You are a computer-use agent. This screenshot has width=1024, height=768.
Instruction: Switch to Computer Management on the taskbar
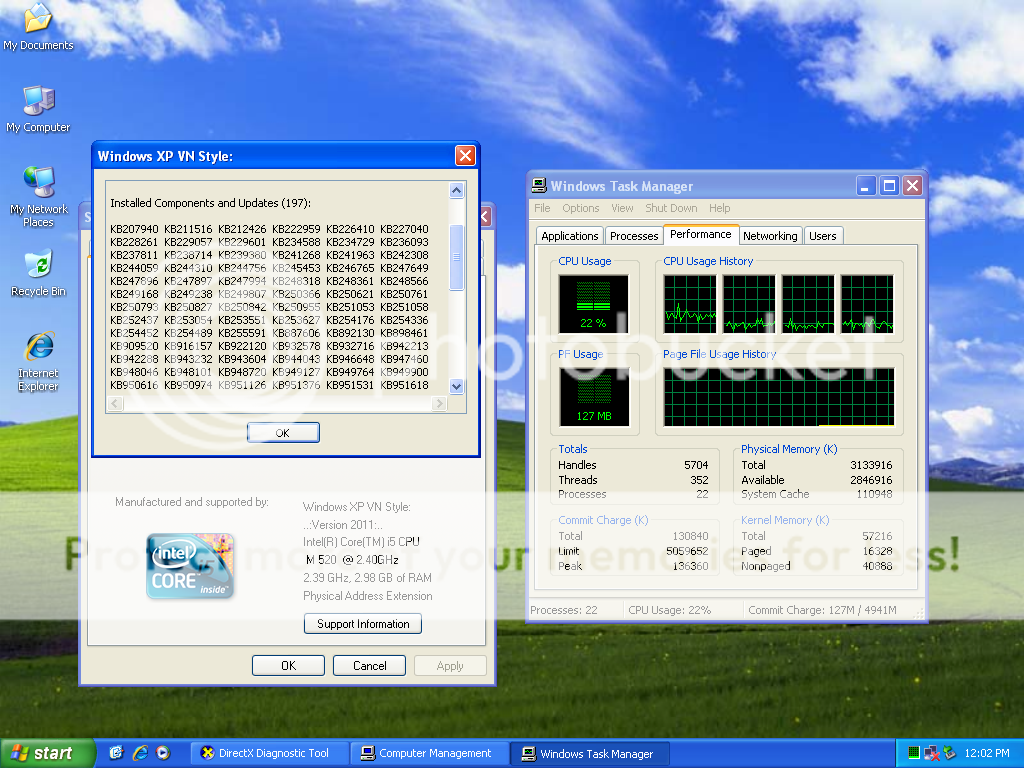(x=430, y=753)
